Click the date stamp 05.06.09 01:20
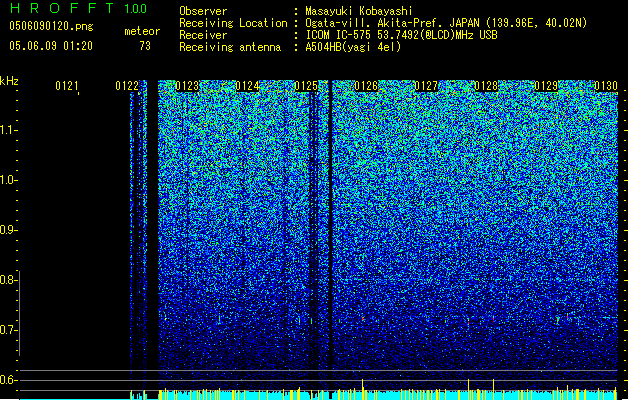Viewport: 629px width, 400px height. 51,46
